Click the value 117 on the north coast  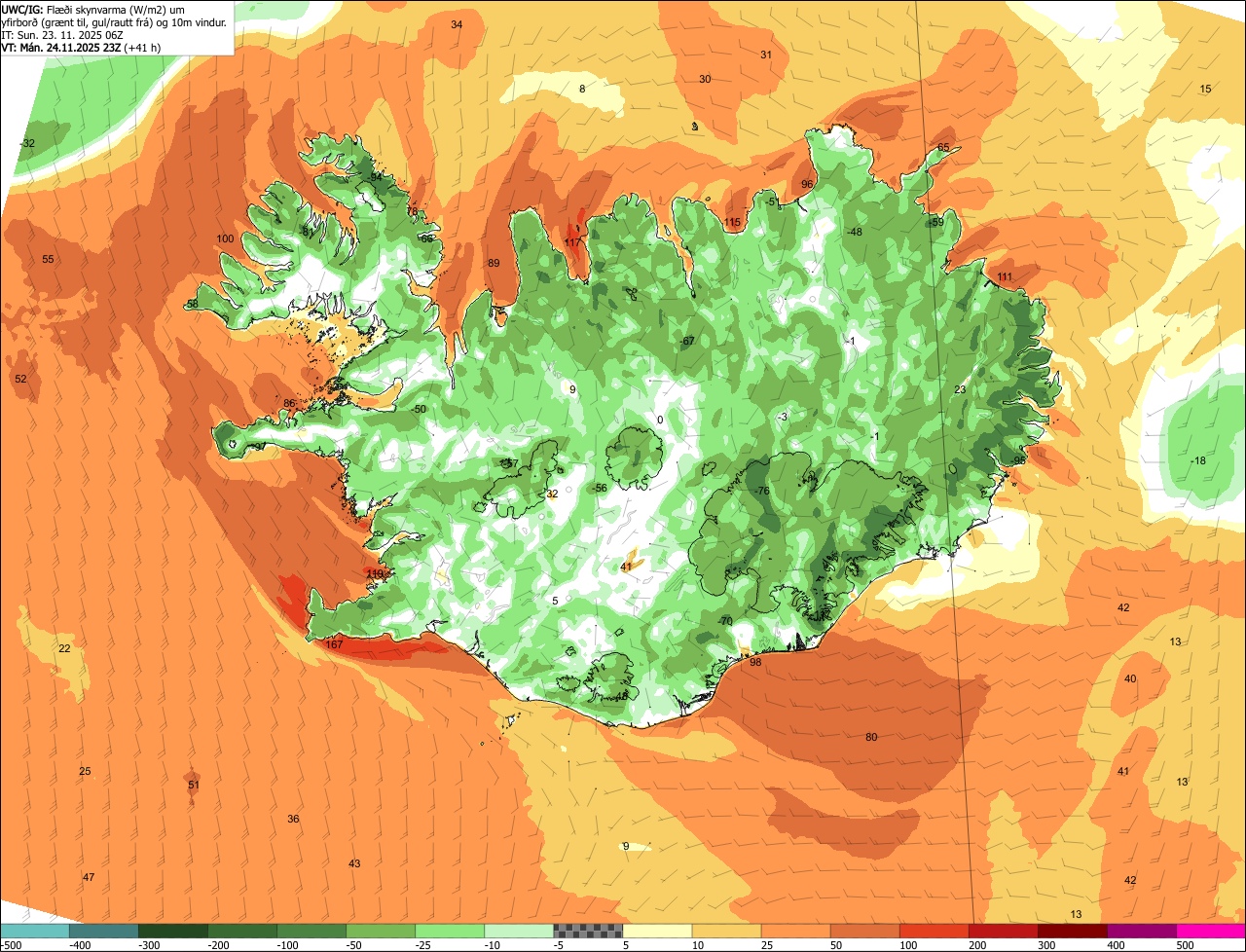[572, 241]
